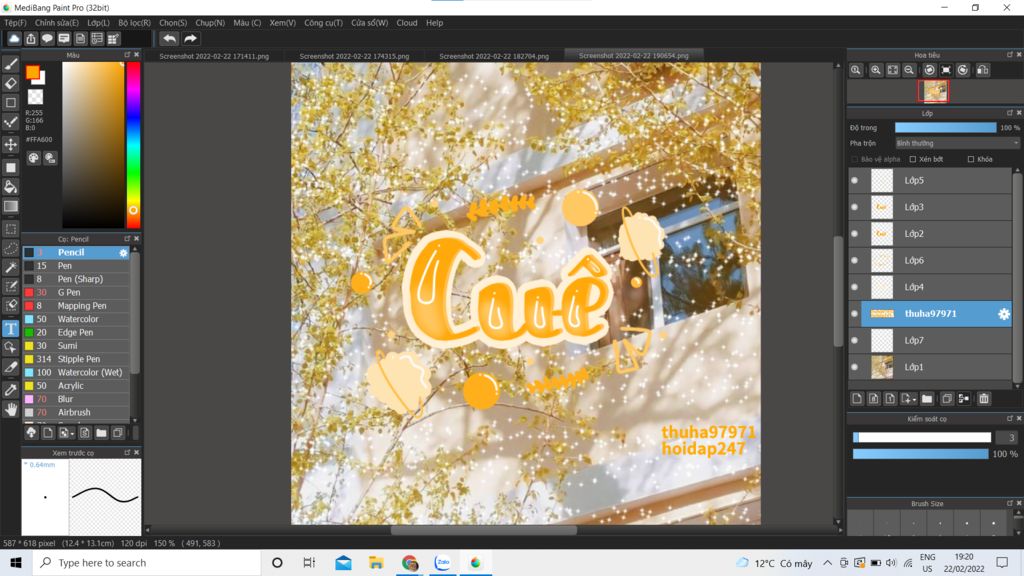Open Pencil brush settings gear
This screenshot has width=1024, height=576.
(x=123, y=253)
